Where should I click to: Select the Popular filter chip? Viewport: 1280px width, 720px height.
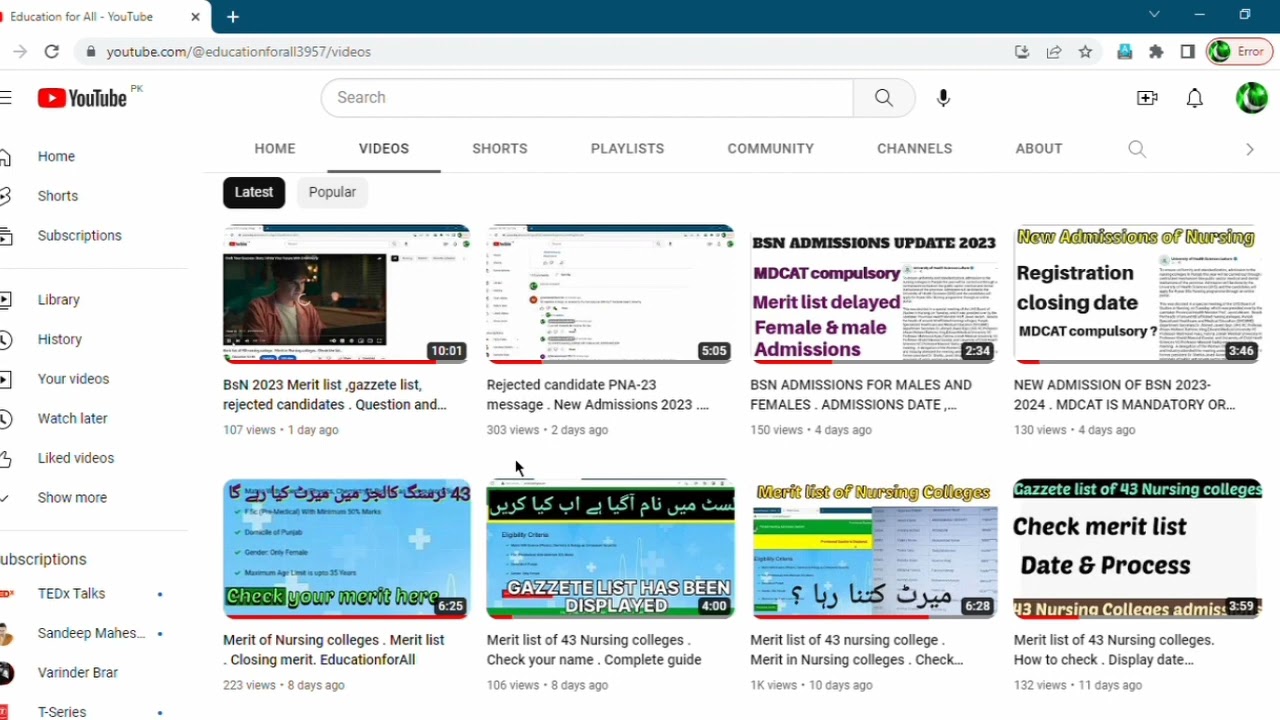(x=332, y=192)
